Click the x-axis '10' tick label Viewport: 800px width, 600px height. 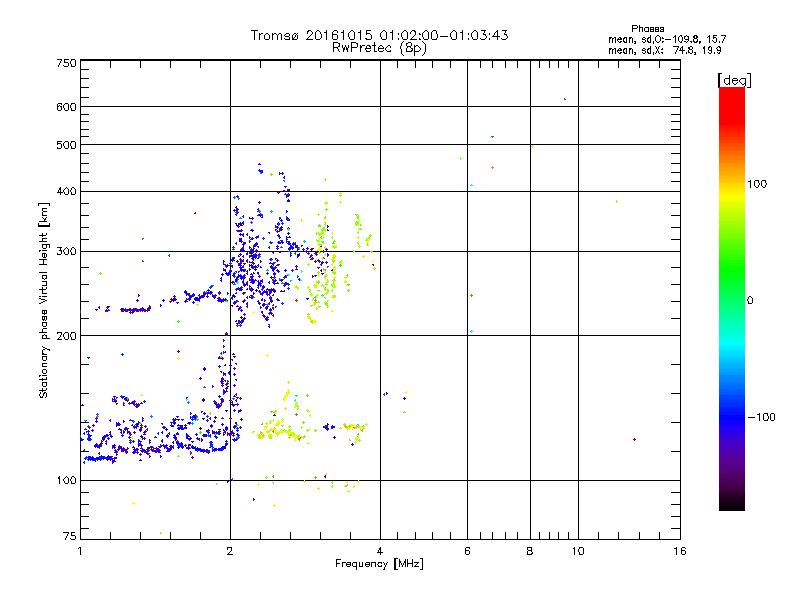point(578,551)
